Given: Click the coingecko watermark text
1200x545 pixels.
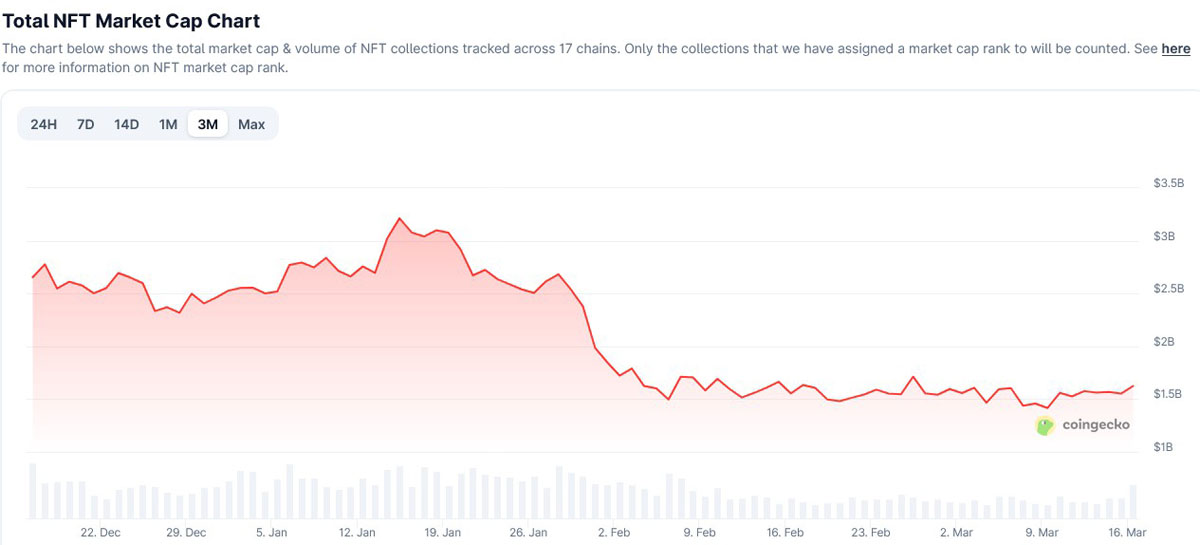Looking at the screenshot, I should pos(1096,425).
